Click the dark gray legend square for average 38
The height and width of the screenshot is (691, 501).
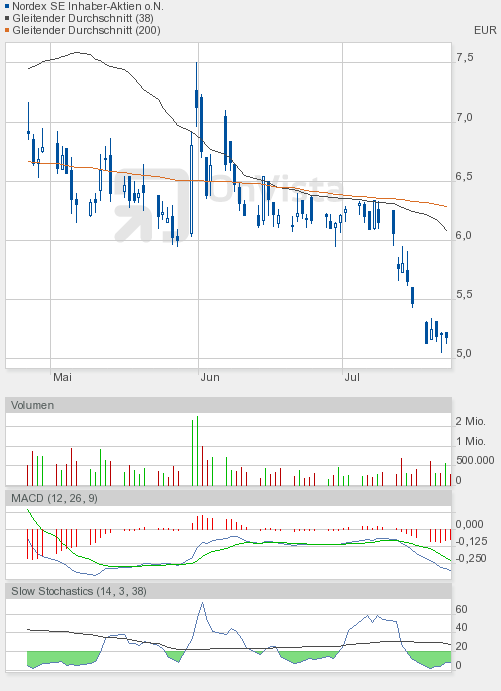(x=7, y=18)
